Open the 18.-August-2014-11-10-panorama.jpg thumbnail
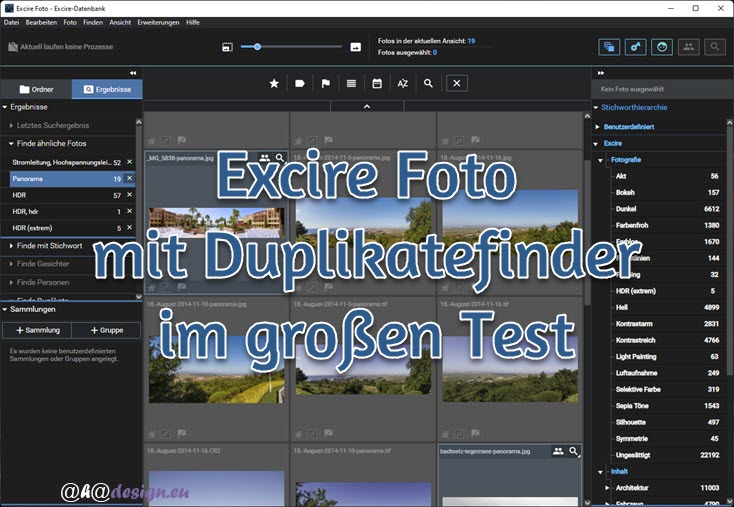The width and height of the screenshot is (734, 507). 216,369
